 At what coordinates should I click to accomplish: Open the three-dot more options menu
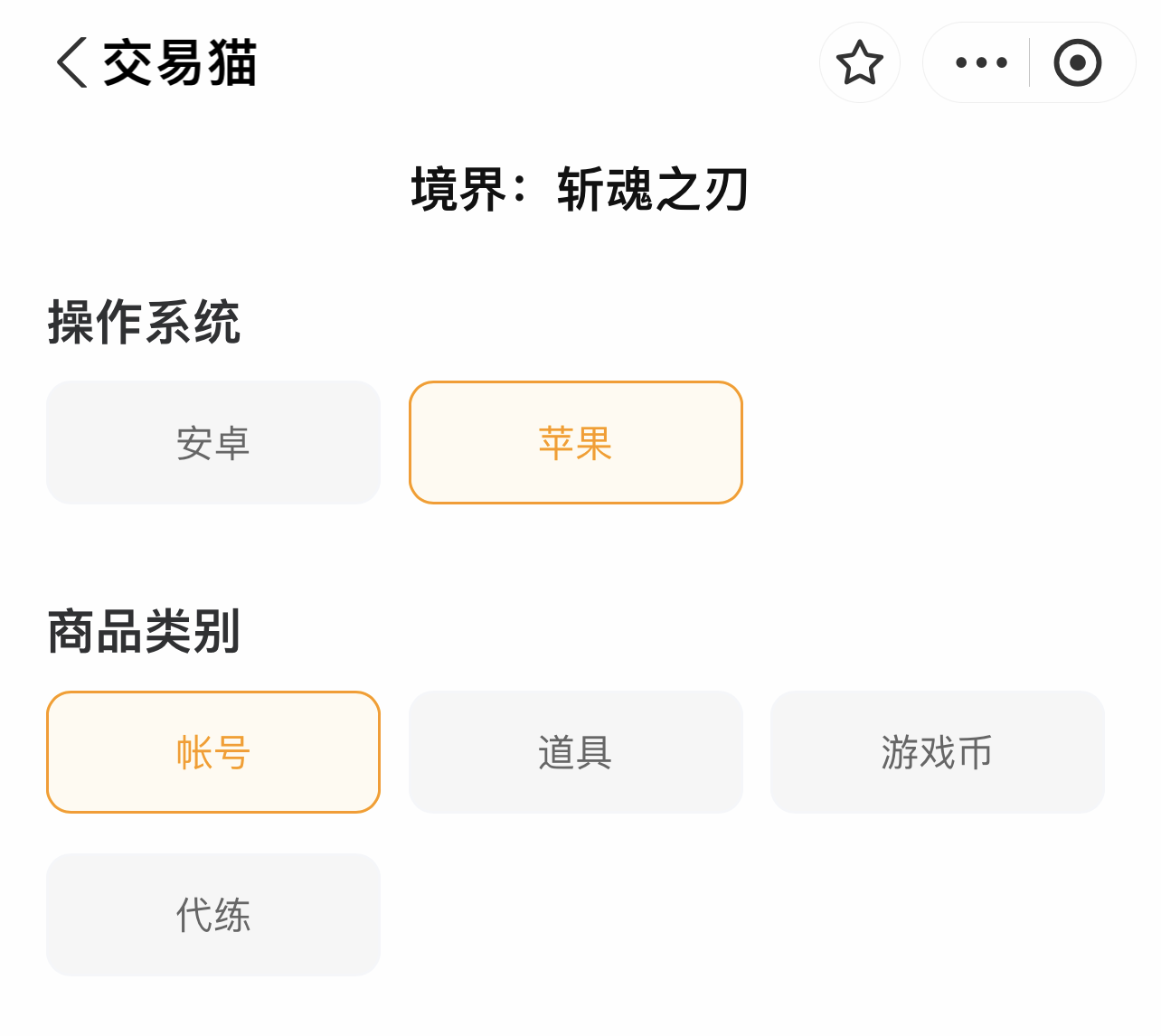click(x=981, y=62)
